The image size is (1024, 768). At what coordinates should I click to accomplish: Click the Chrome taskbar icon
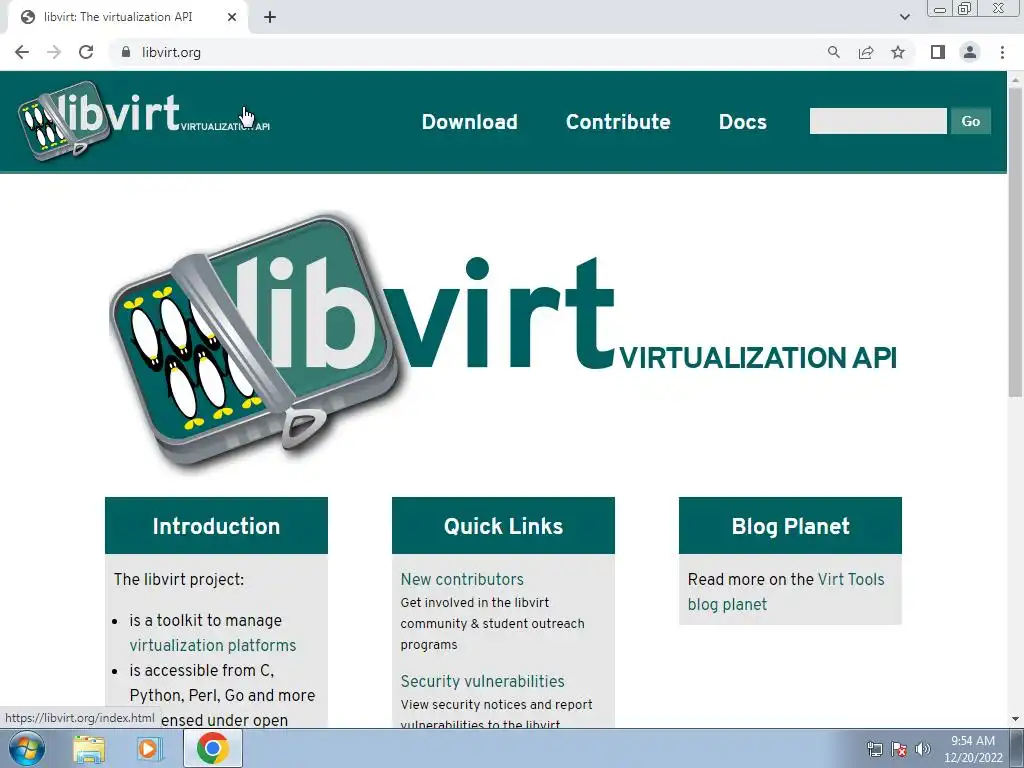point(213,748)
